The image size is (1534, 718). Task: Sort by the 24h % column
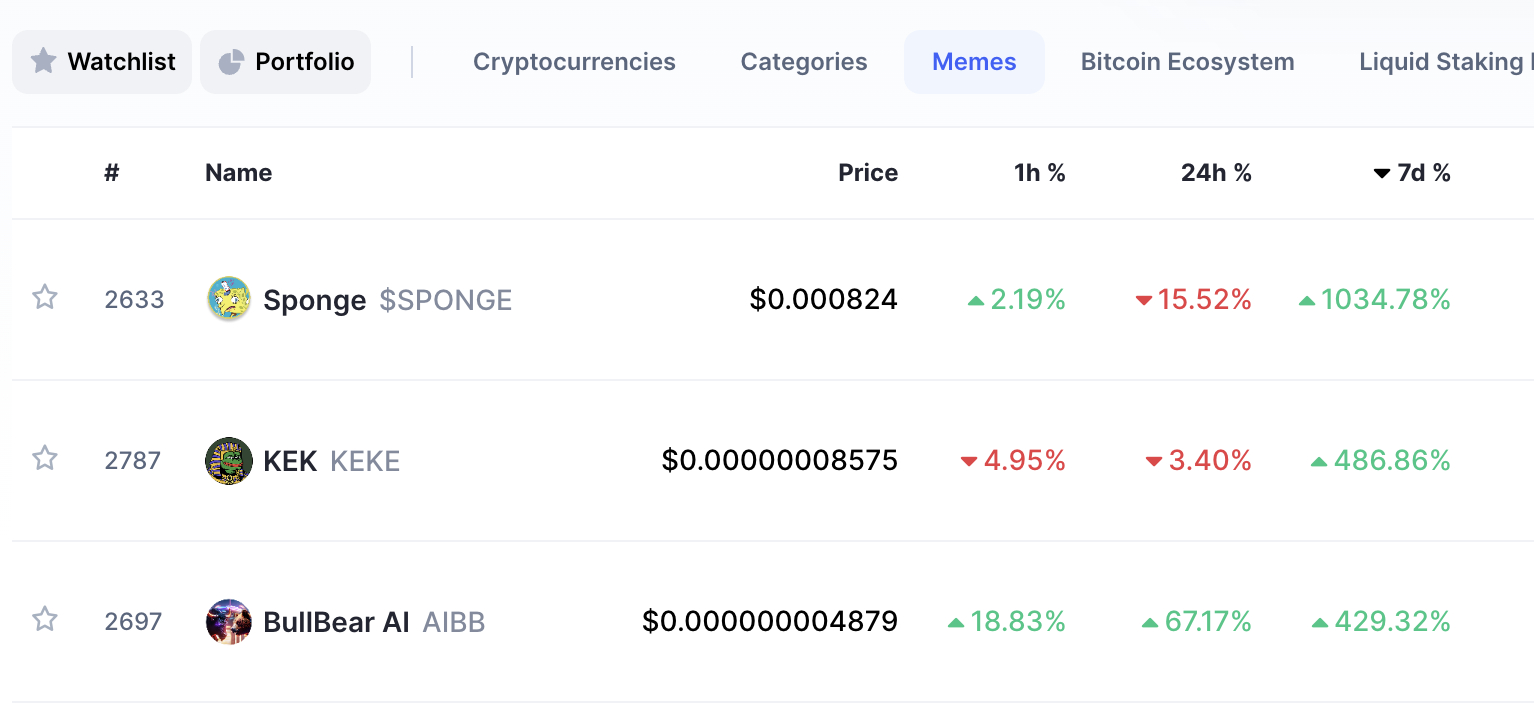tap(1216, 173)
